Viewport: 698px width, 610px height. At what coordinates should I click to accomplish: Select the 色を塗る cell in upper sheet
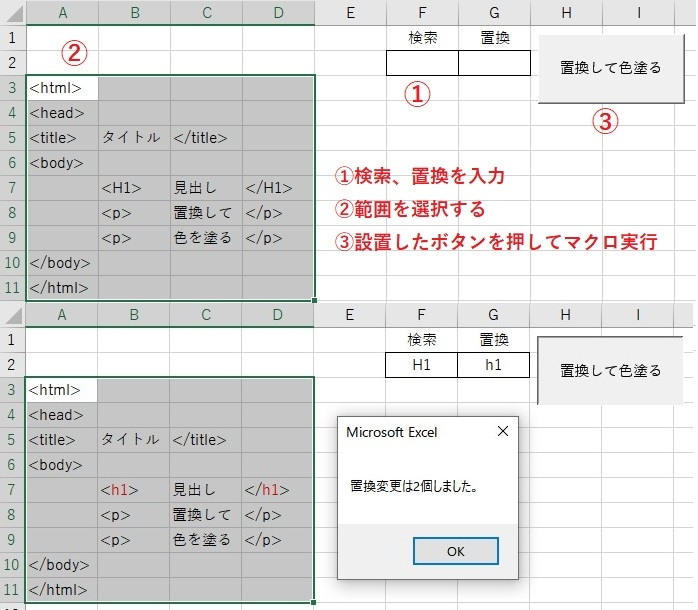pos(207,238)
